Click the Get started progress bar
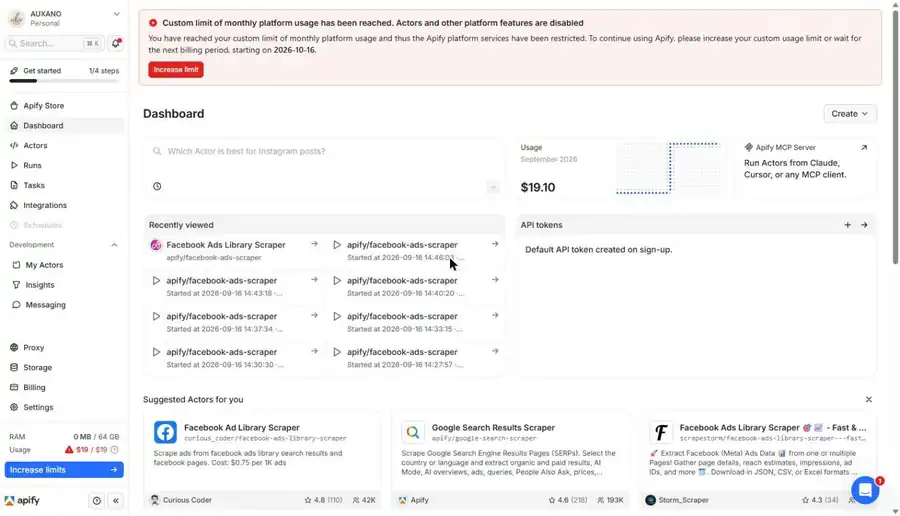Viewport: 900px width, 516px height. click(x=64, y=81)
